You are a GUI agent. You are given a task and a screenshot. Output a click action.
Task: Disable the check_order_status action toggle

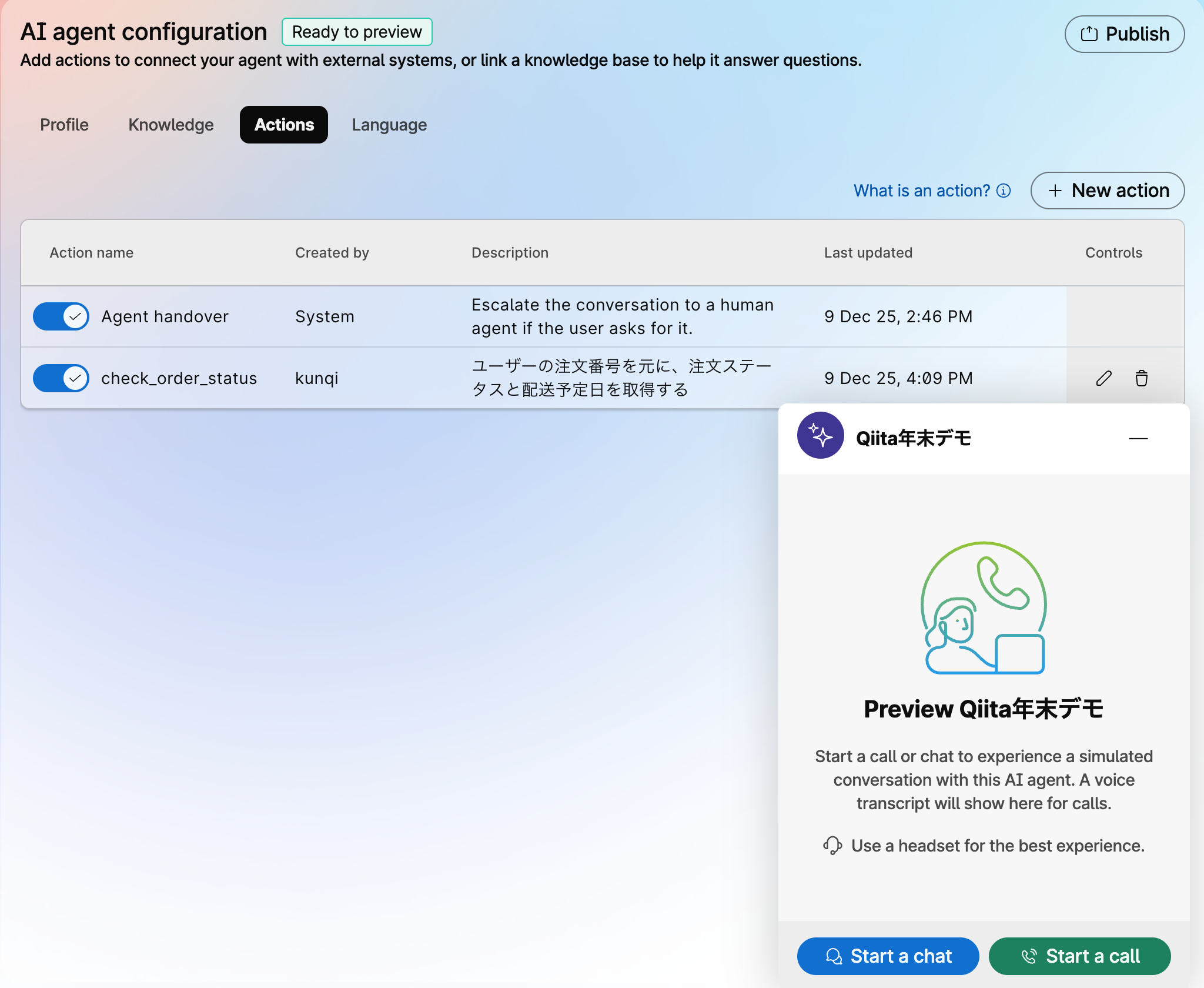pyautogui.click(x=61, y=378)
